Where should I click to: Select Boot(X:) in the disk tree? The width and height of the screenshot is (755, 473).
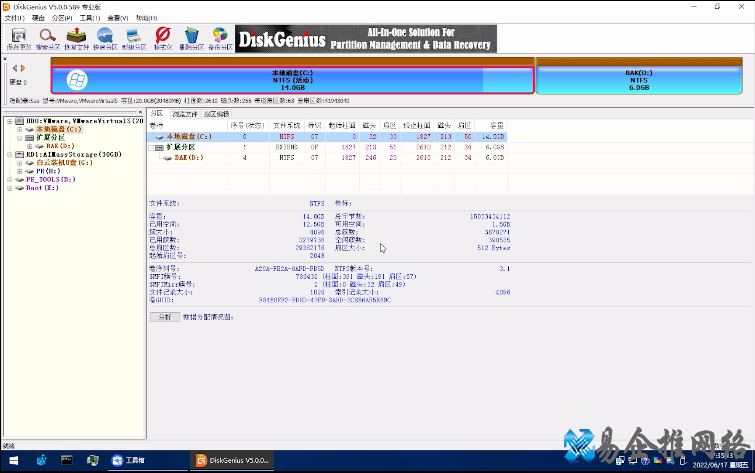(42, 188)
